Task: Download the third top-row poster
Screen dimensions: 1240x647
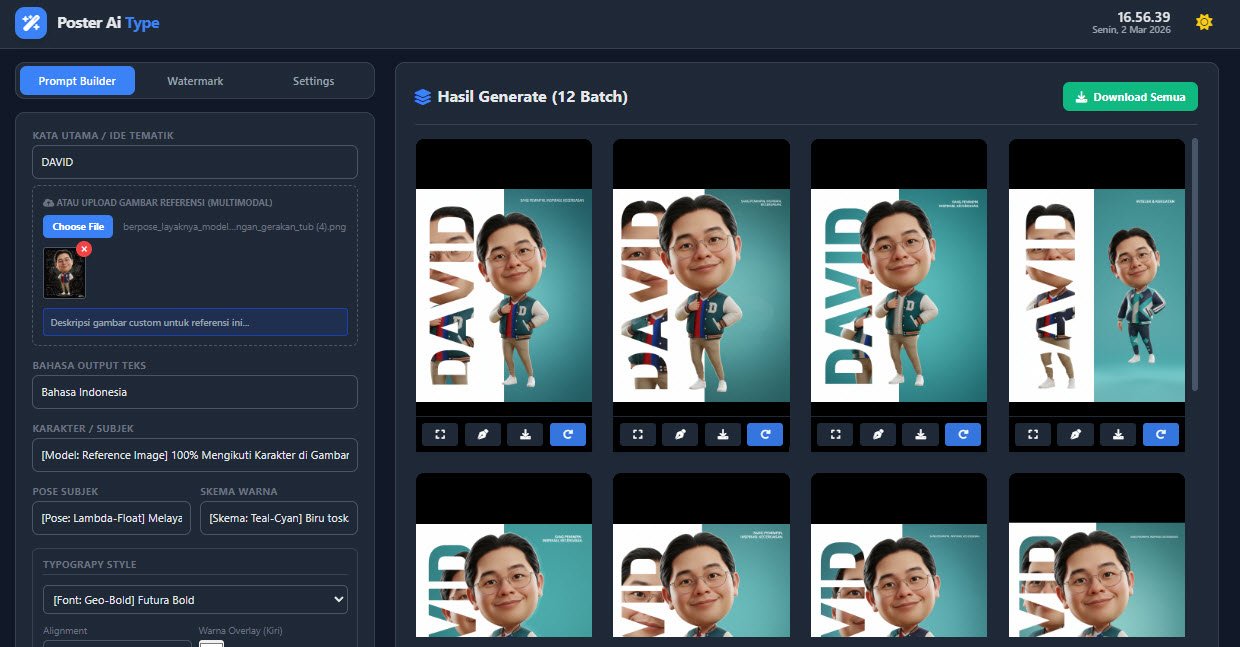Action: 920,434
